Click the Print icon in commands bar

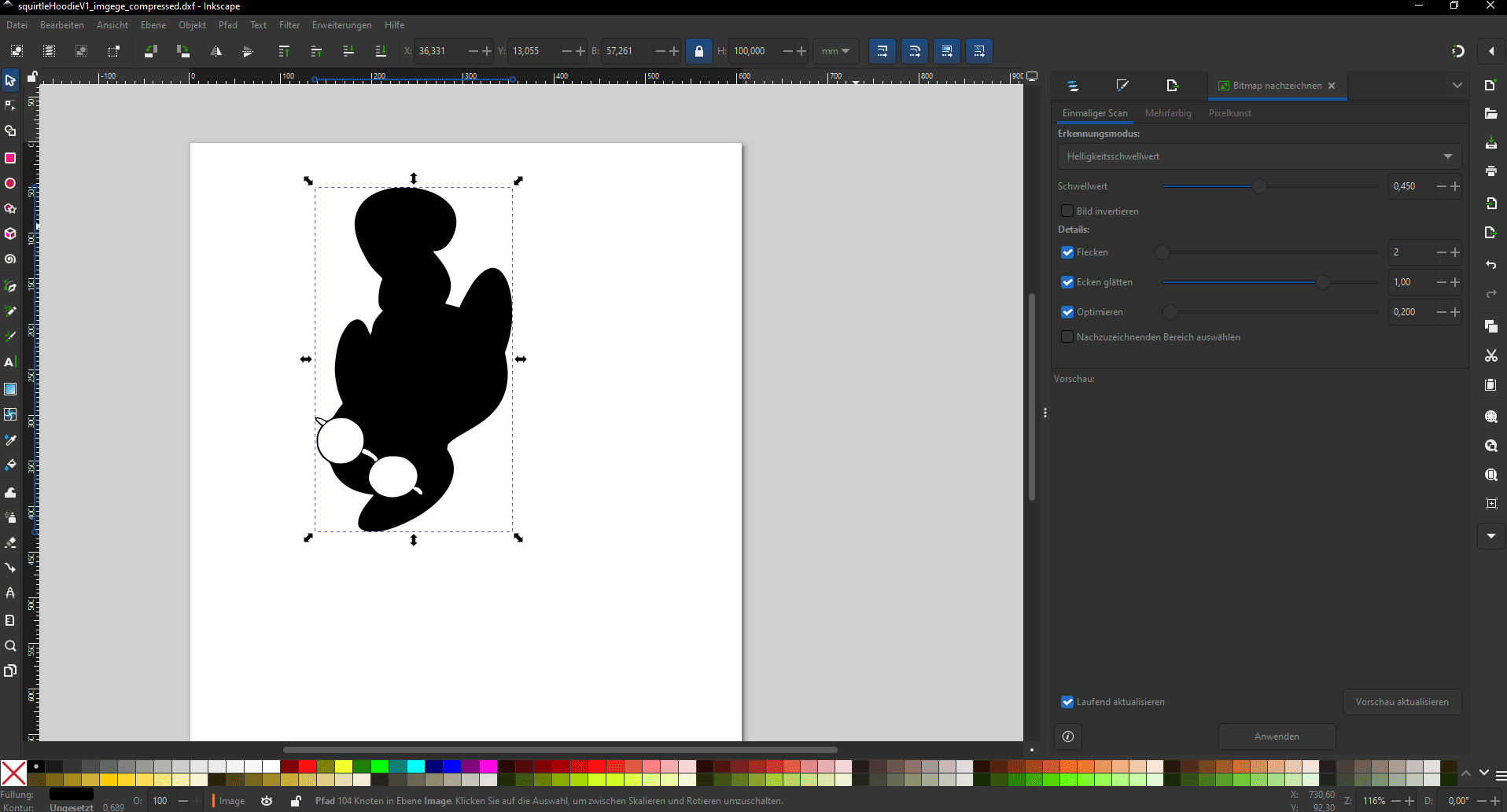click(x=1490, y=171)
